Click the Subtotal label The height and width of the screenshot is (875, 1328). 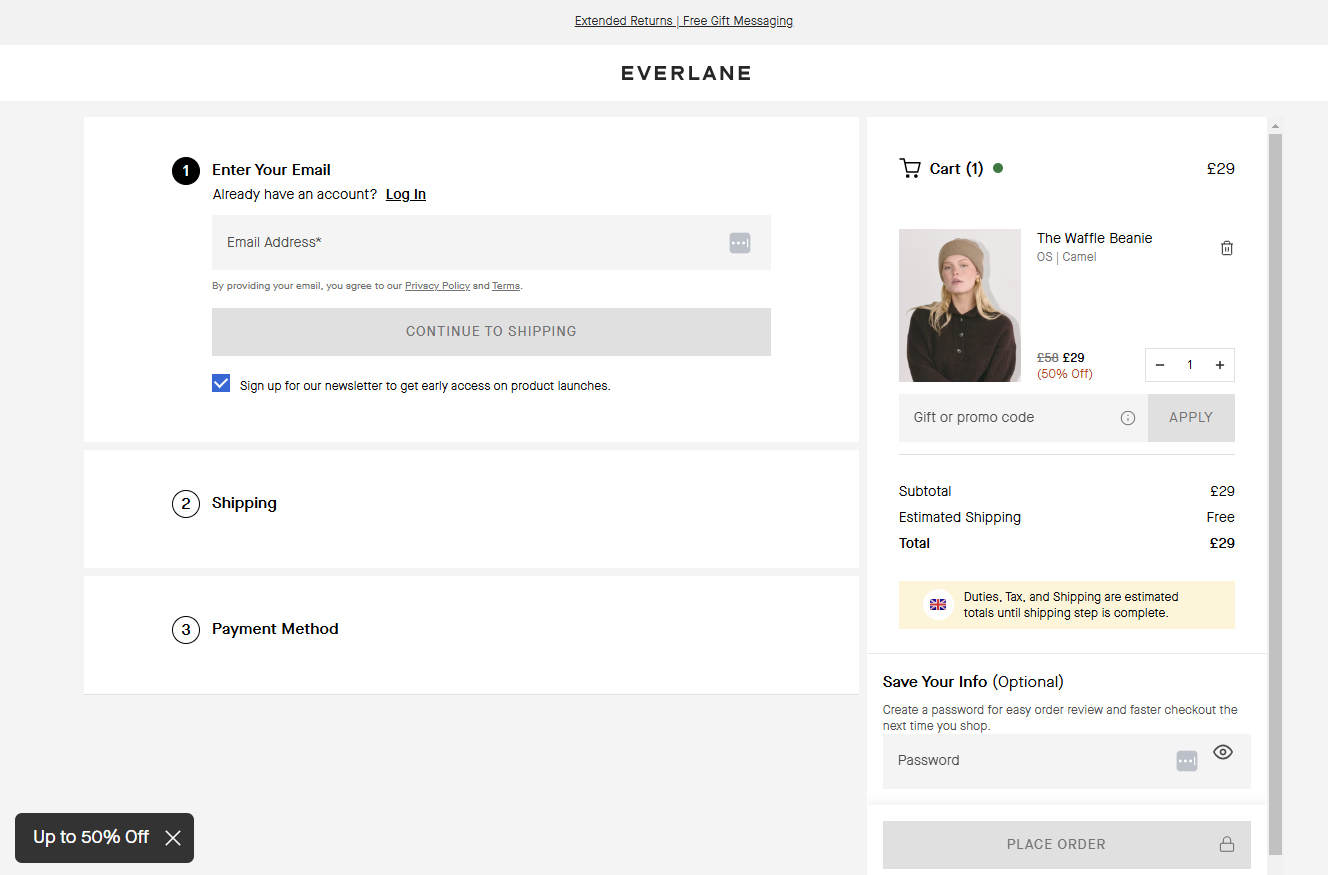pyautogui.click(x=925, y=491)
